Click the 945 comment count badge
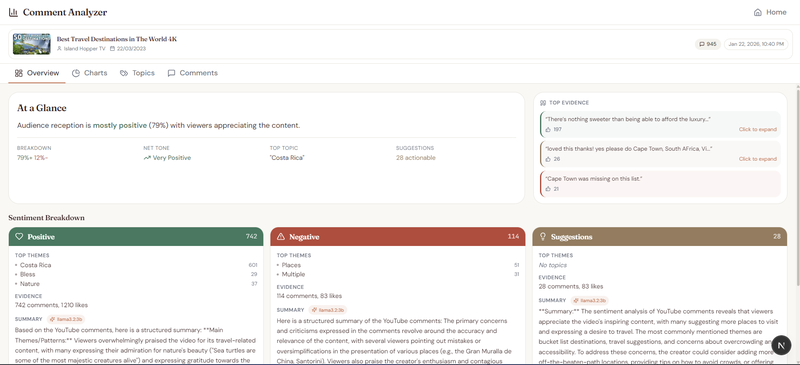The height and width of the screenshot is (365, 800). (x=708, y=44)
